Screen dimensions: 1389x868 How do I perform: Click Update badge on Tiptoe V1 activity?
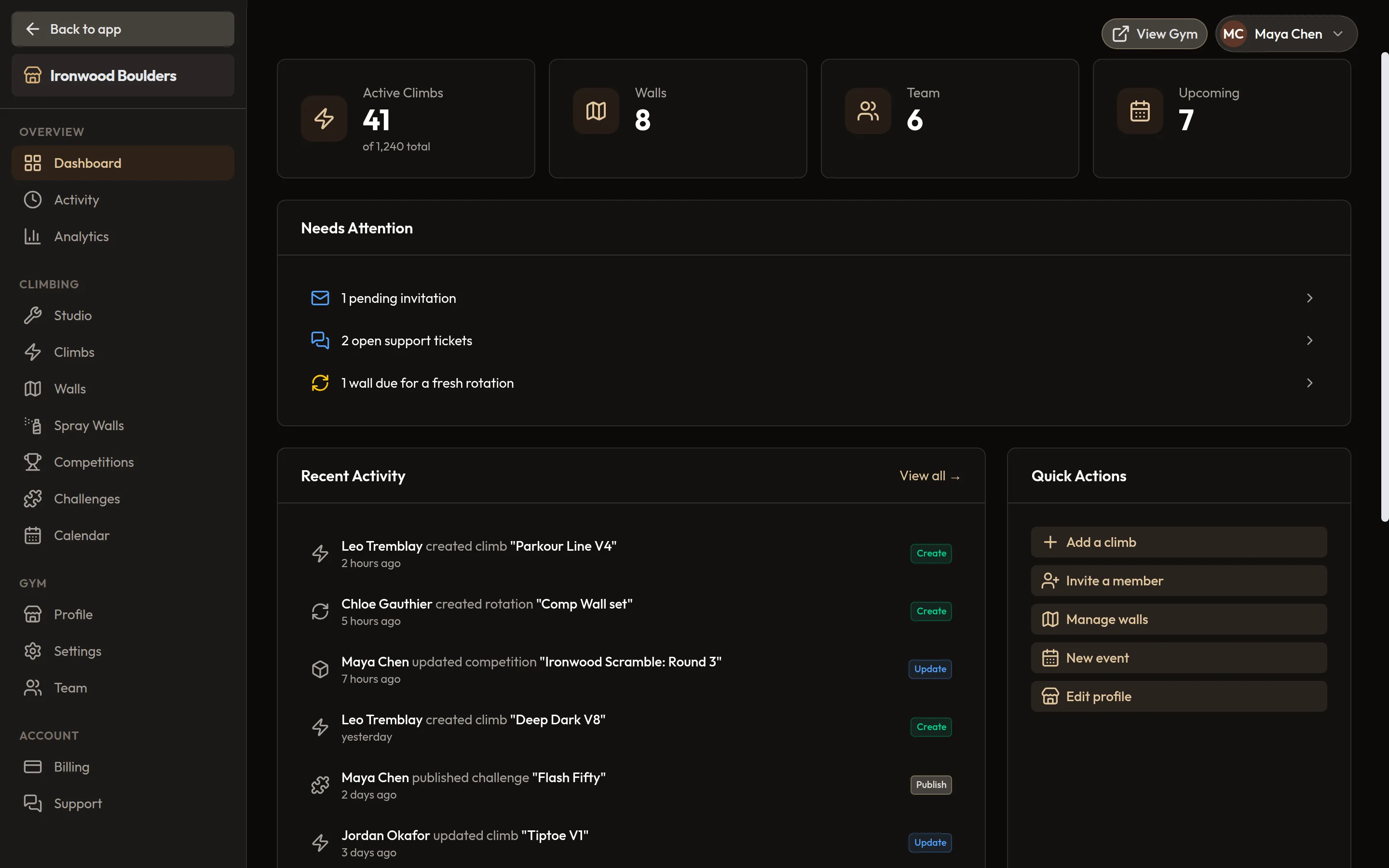[930, 843]
